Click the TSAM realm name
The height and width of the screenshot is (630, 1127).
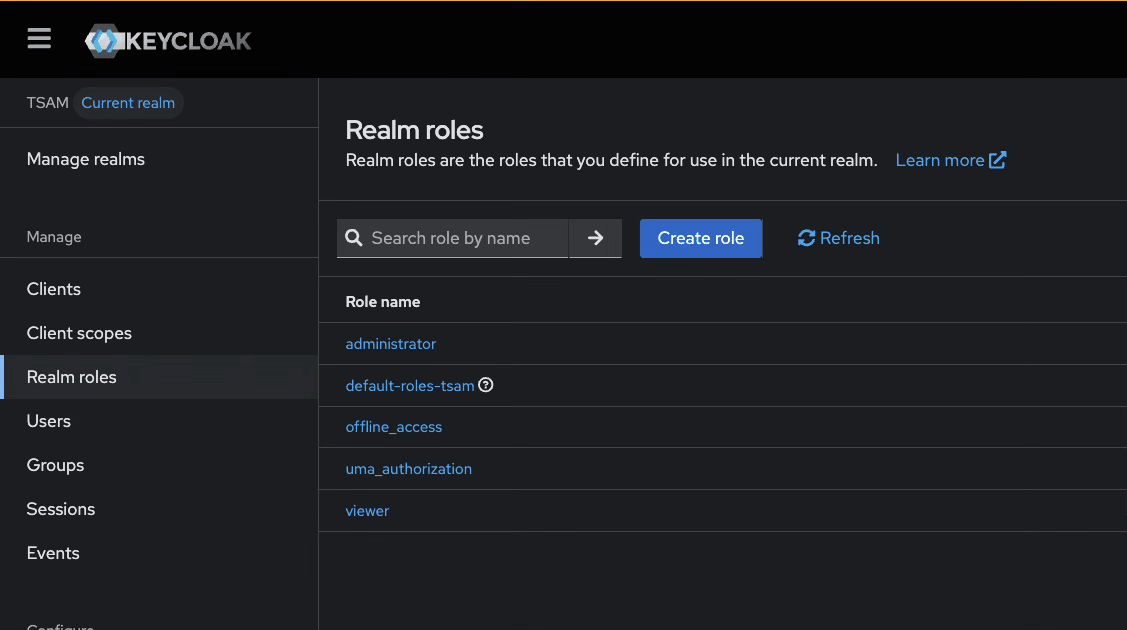coord(47,103)
